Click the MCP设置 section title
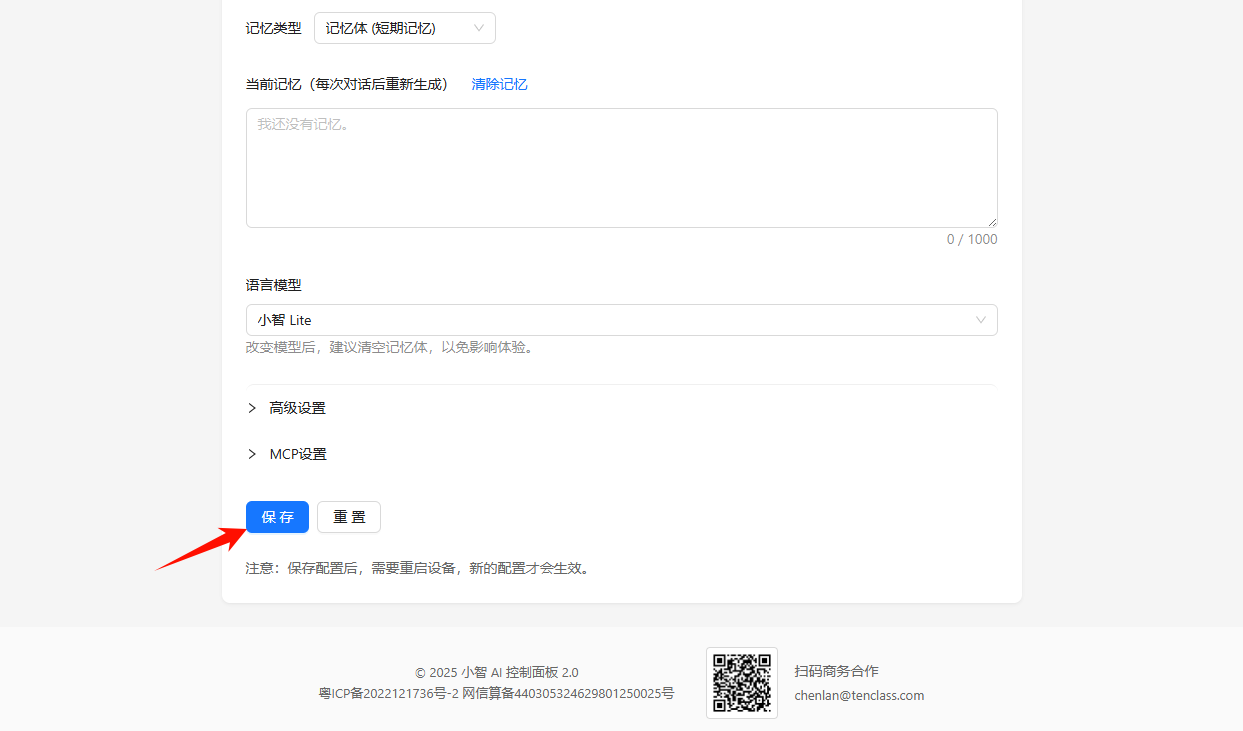The height and width of the screenshot is (731, 1243). [298, 454]
